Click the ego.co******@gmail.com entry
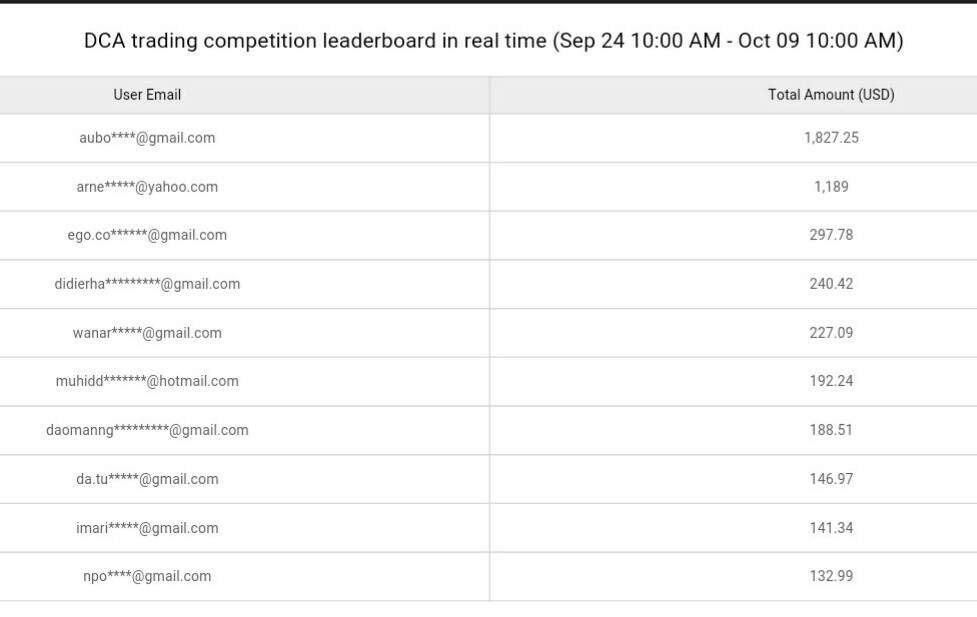The height and width of the screenshot is (617, 977). tap(147, 235)
